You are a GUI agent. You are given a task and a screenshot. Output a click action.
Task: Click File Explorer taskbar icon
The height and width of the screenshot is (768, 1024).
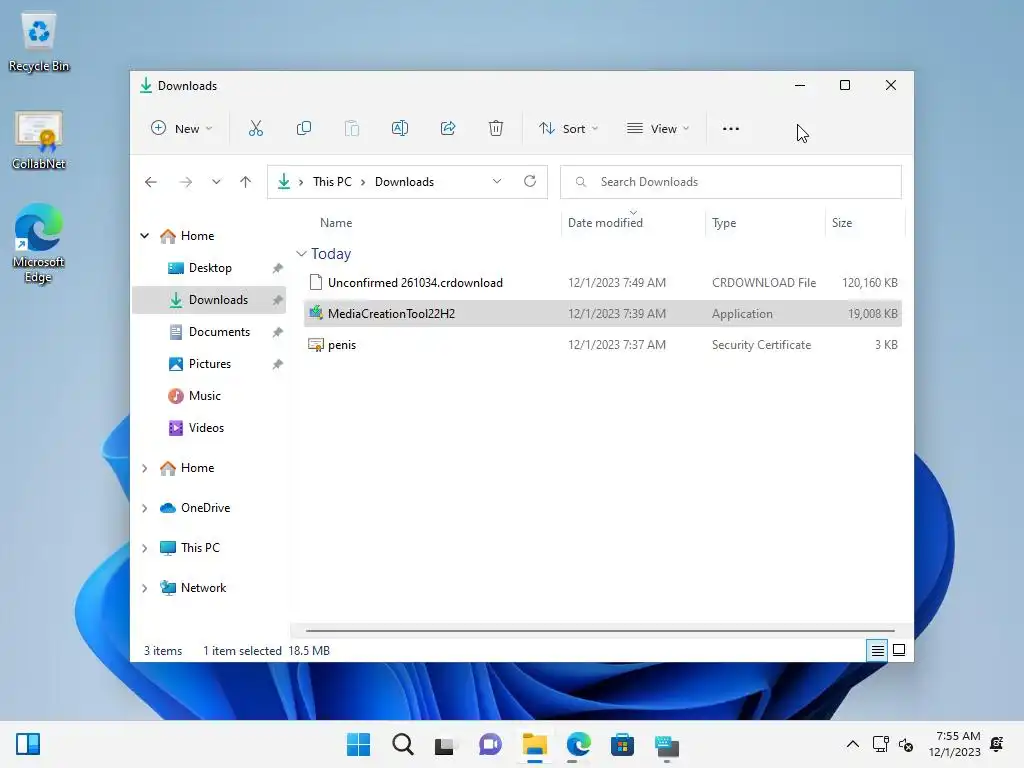point(534,744)
